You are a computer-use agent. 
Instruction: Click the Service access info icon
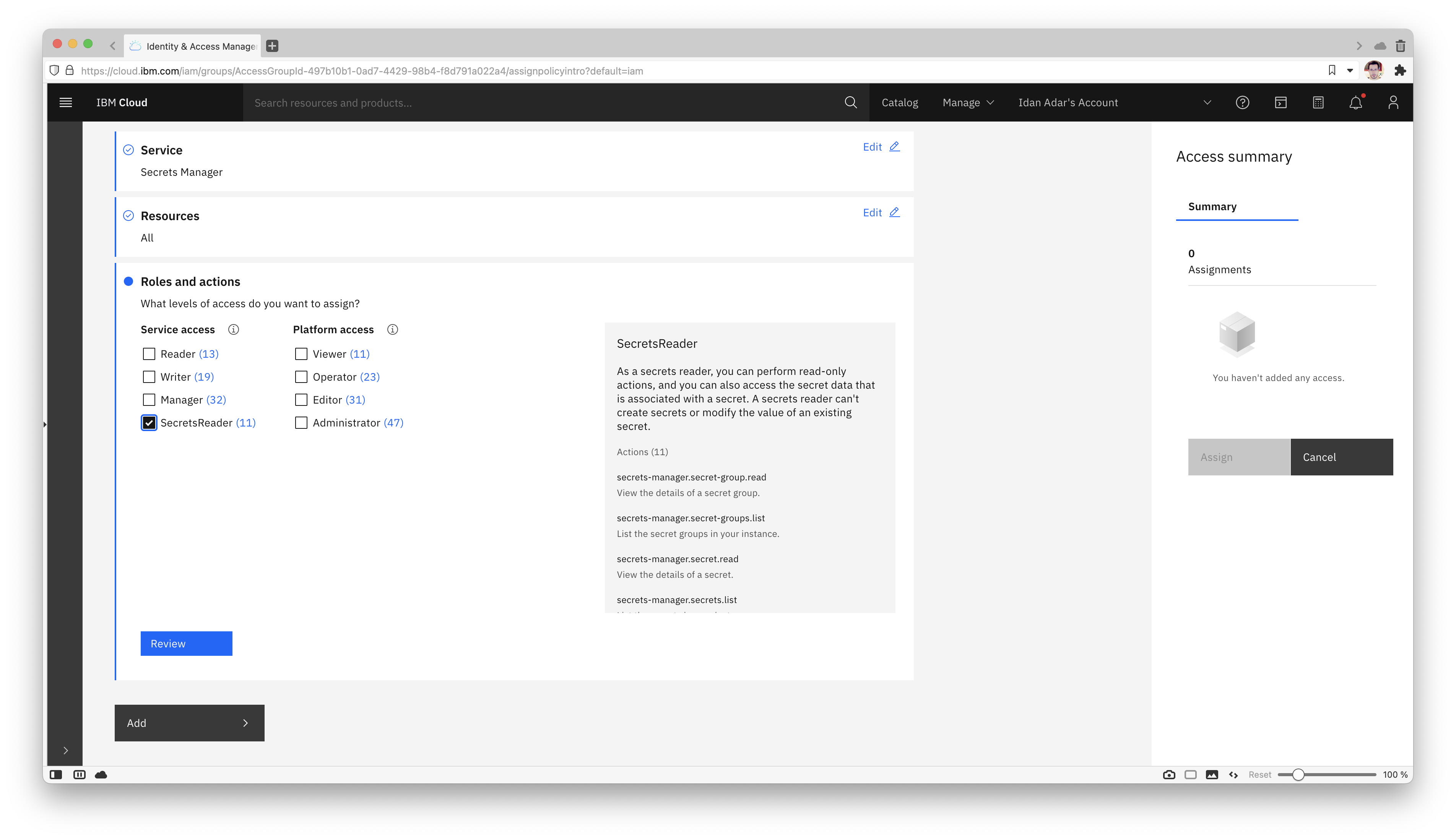point(233,329)
